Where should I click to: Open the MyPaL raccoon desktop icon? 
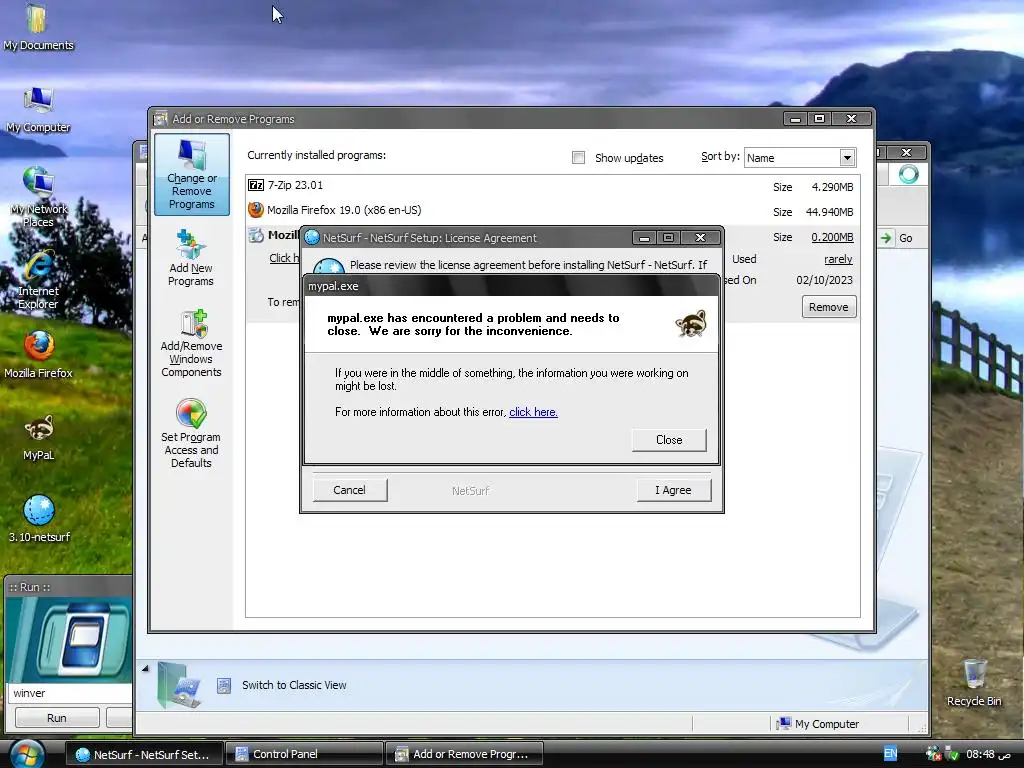[x=38, y=438]
